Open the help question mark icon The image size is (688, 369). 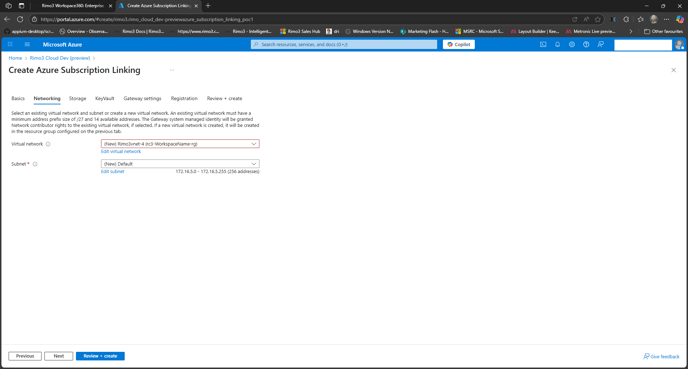click(x=586, y=44)
